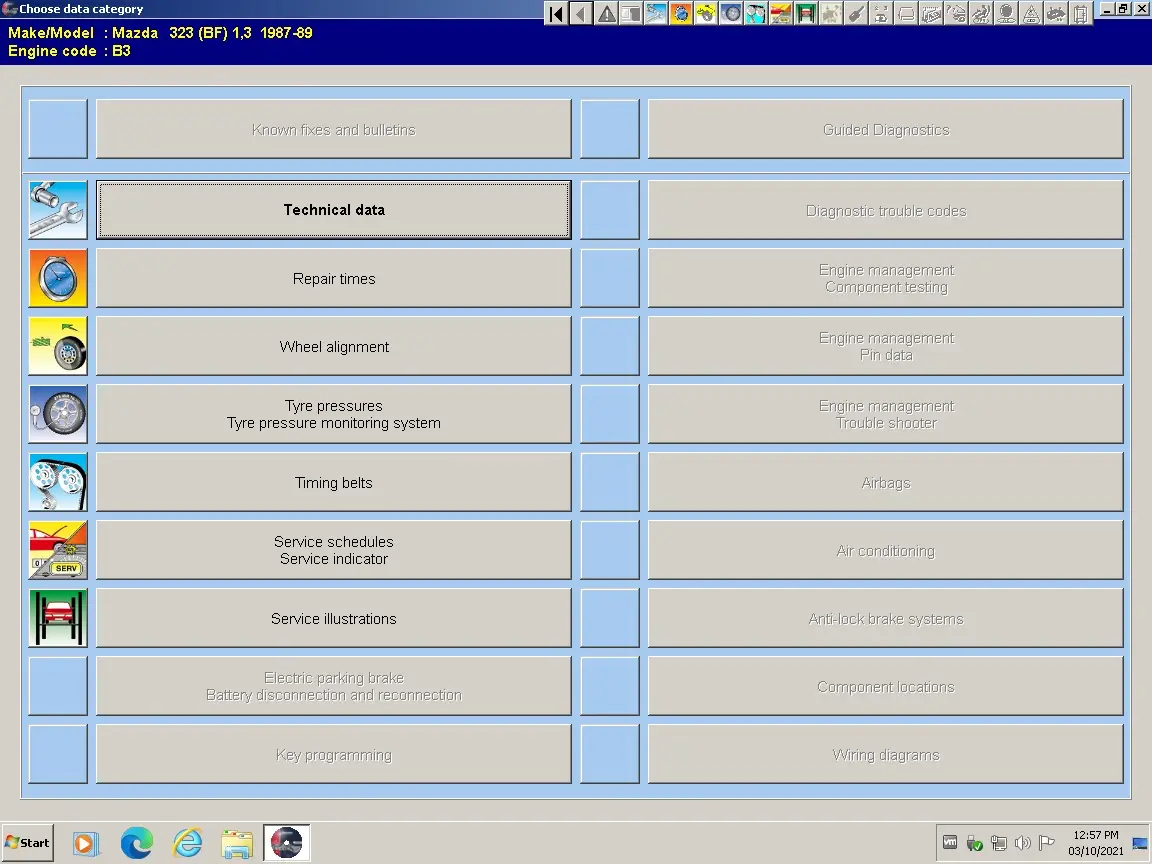
Task: Open the Windows Start menu
Action: coord(28,843)
